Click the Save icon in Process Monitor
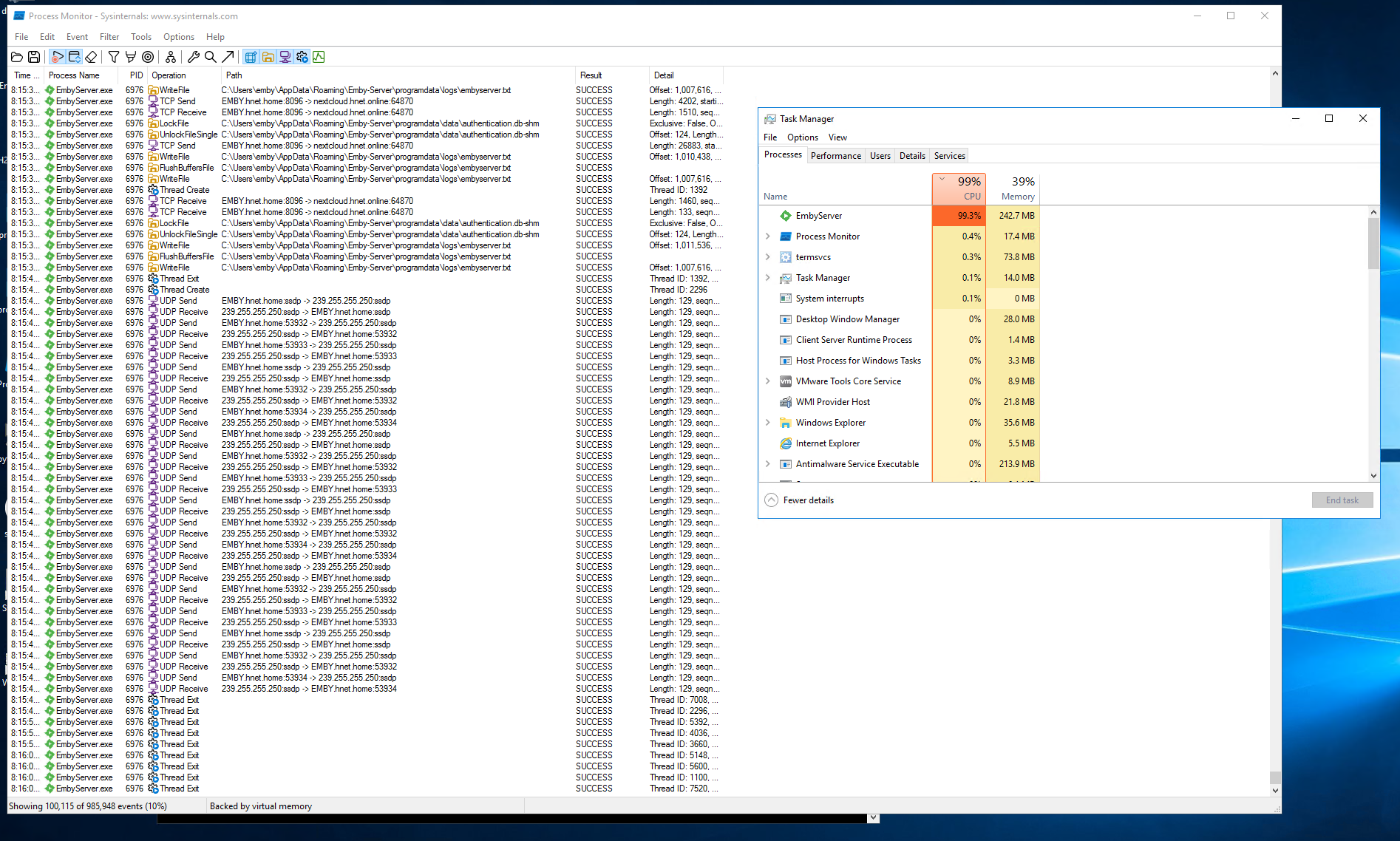Viewport: 1400px width, 841px height. pos(34,57)
